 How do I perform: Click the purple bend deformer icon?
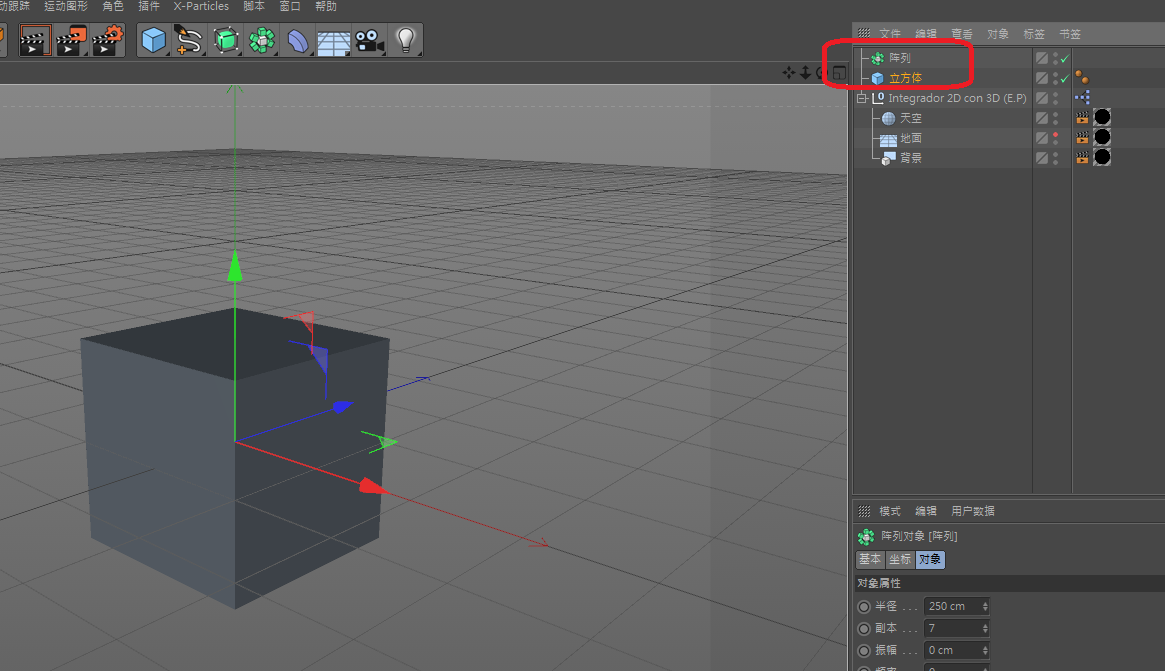point(298,40)
